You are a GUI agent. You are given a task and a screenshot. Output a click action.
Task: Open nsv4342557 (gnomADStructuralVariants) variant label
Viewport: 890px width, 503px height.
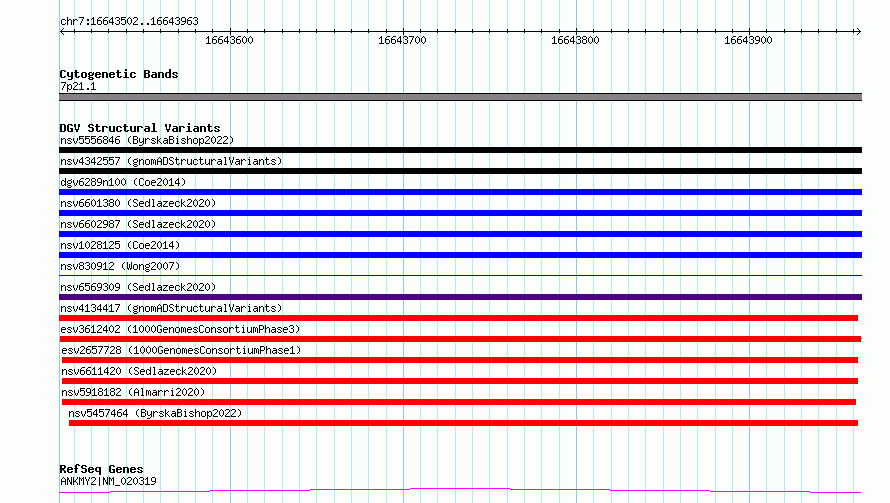click(x=171, y=161)
